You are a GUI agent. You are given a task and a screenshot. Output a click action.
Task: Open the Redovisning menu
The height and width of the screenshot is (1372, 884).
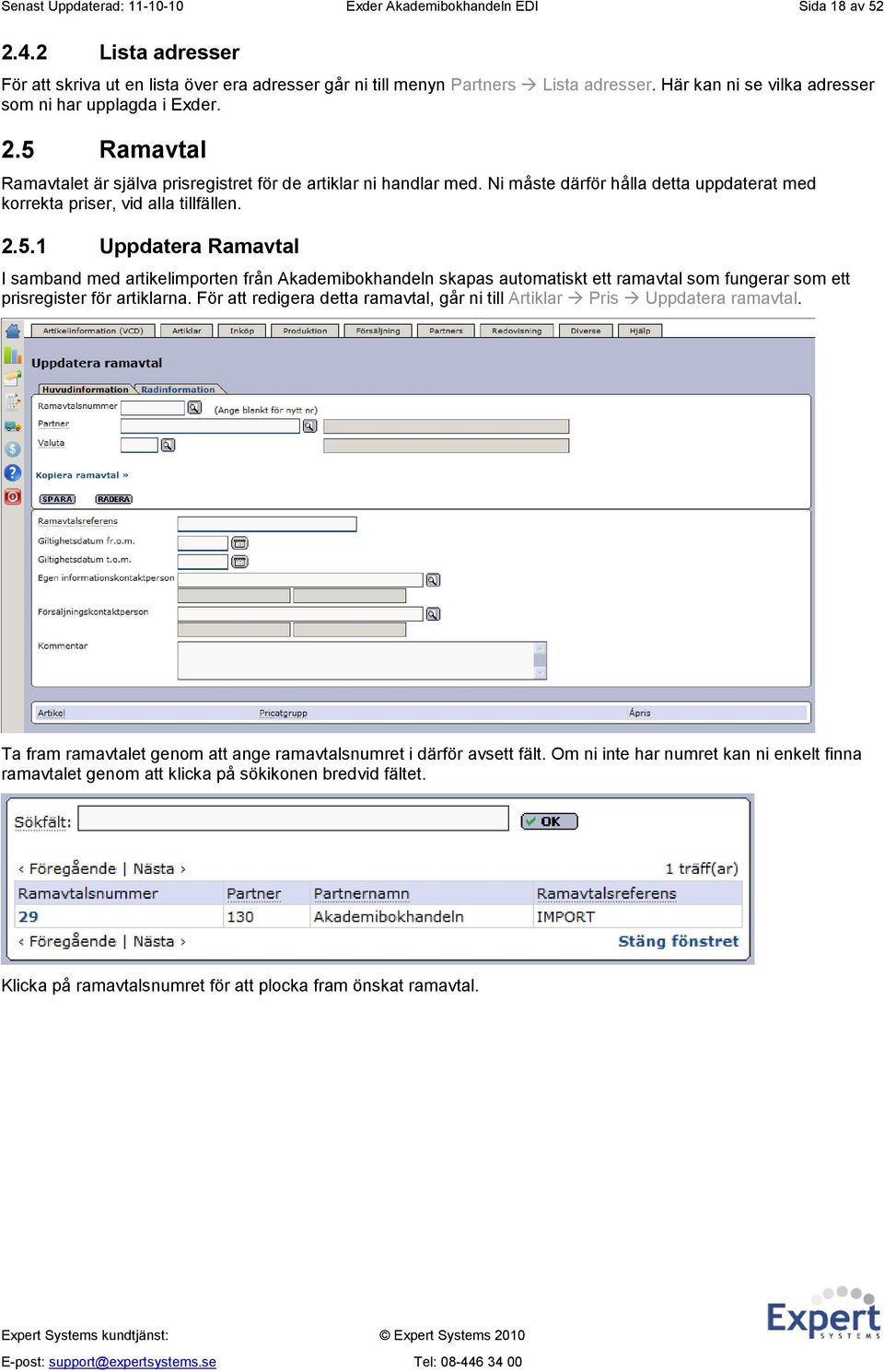pyautogui.click(x=517, y=331)
